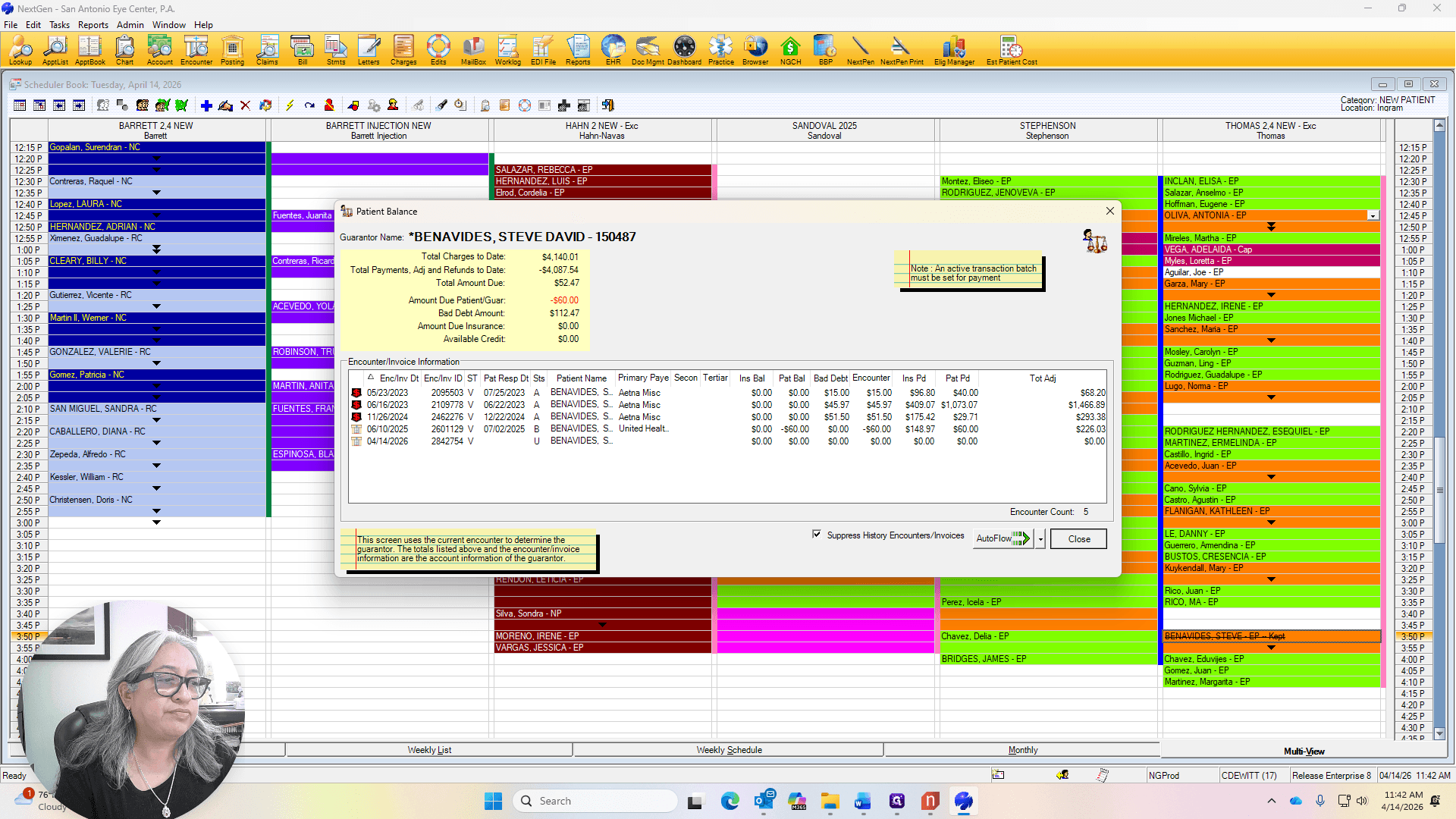
Task: Open the Encounter toolbar icon
Action: [196, 50]
